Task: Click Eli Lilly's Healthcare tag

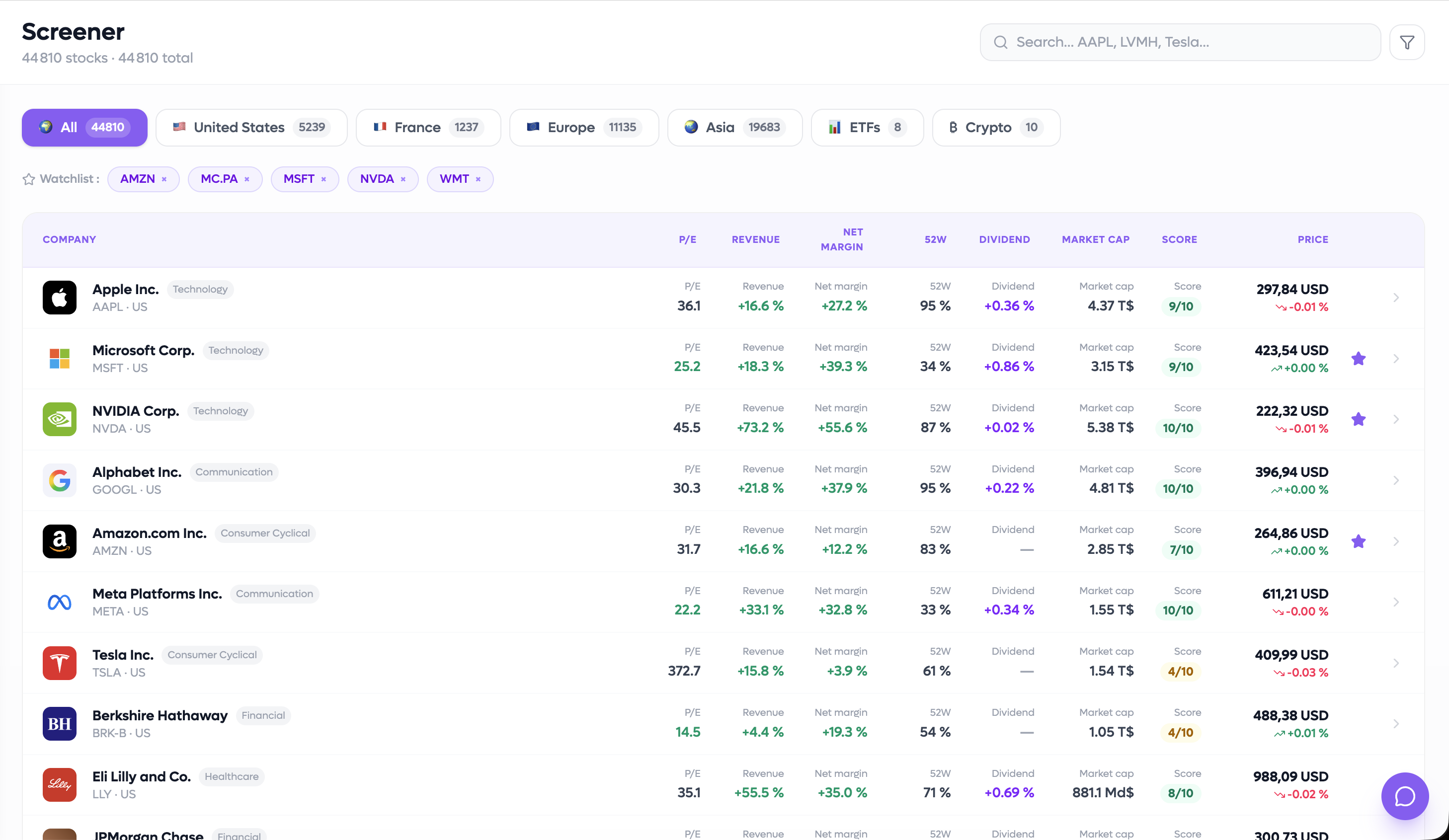Action: point(232,776)
